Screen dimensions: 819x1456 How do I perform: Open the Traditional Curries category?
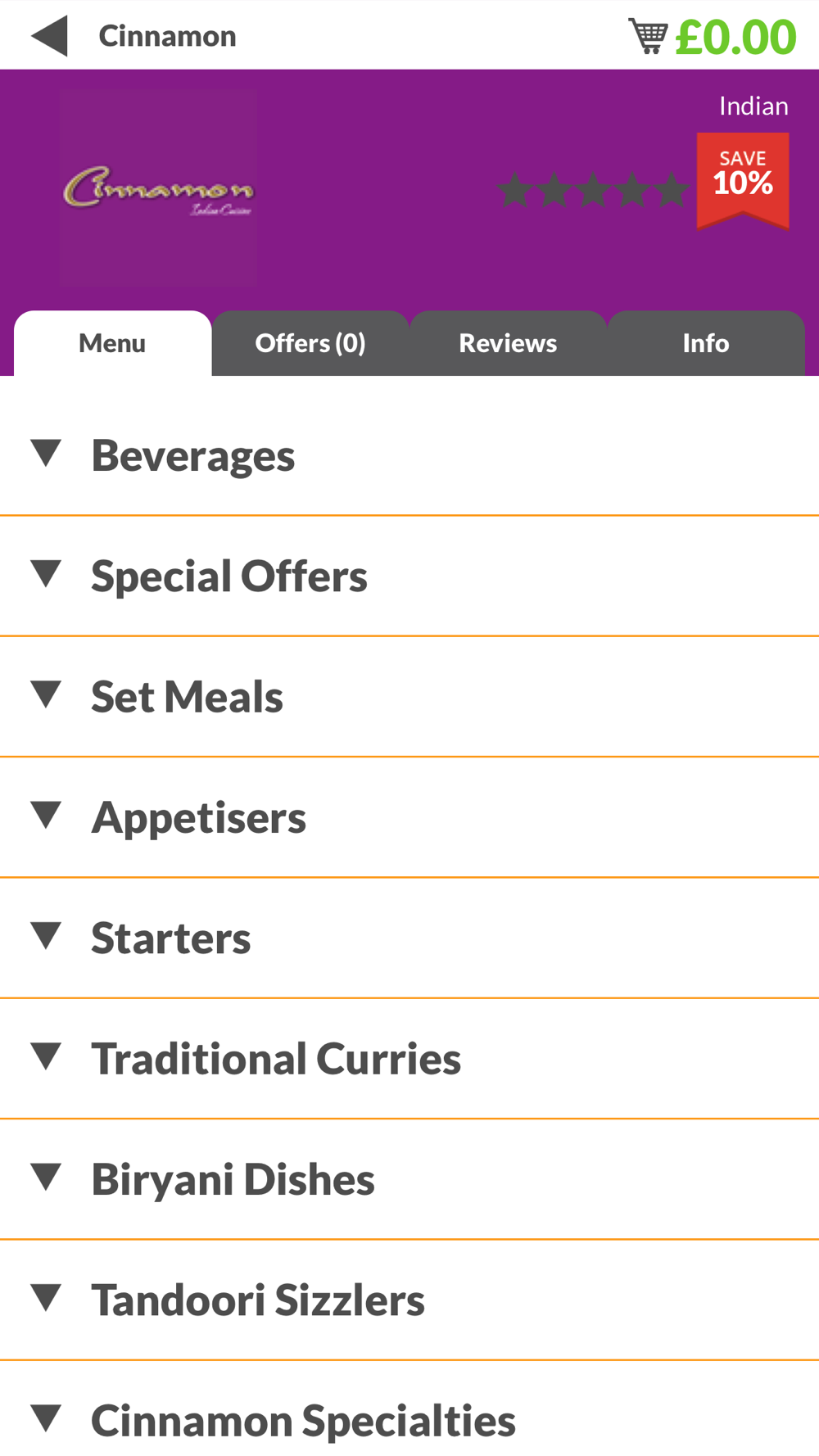click(x=409, y=1059)
